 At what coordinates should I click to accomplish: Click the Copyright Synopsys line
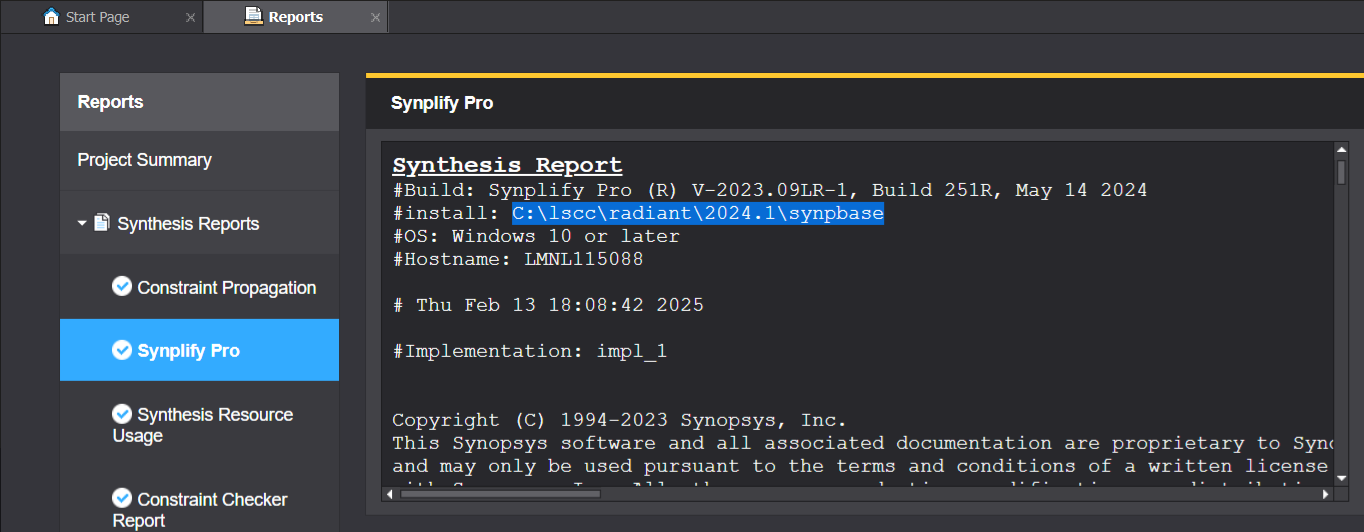click(619, 420)
